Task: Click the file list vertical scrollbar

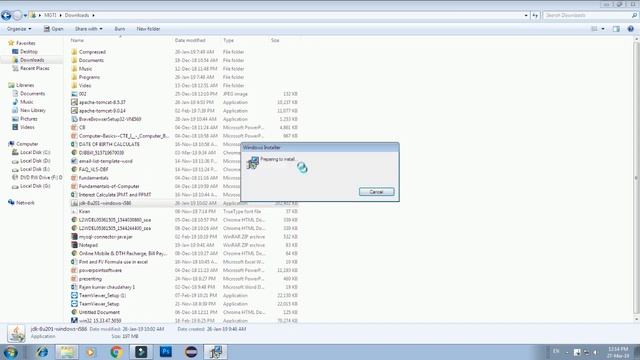Action: (636, 178)
